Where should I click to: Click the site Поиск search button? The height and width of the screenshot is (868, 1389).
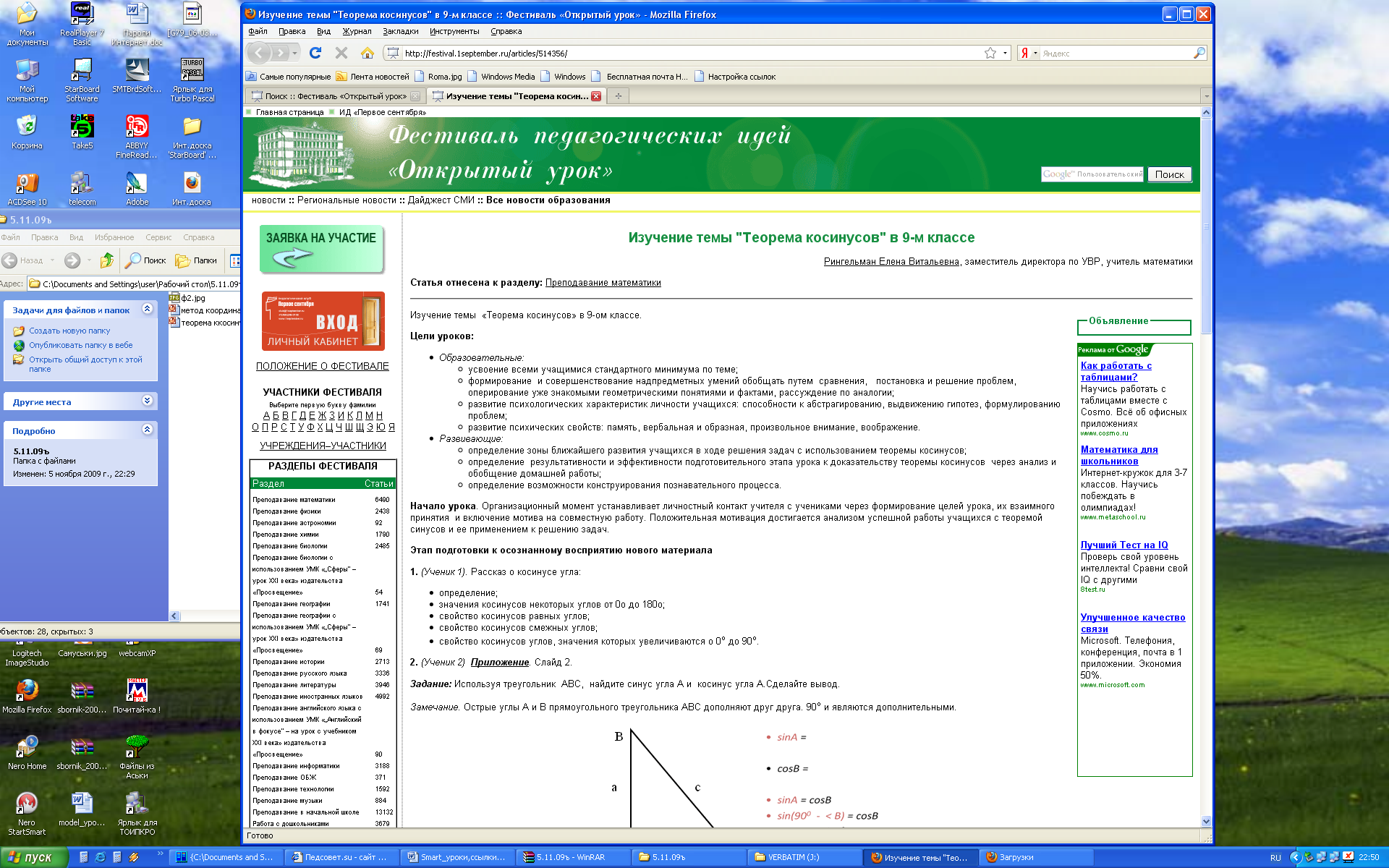pos(1169,174)
